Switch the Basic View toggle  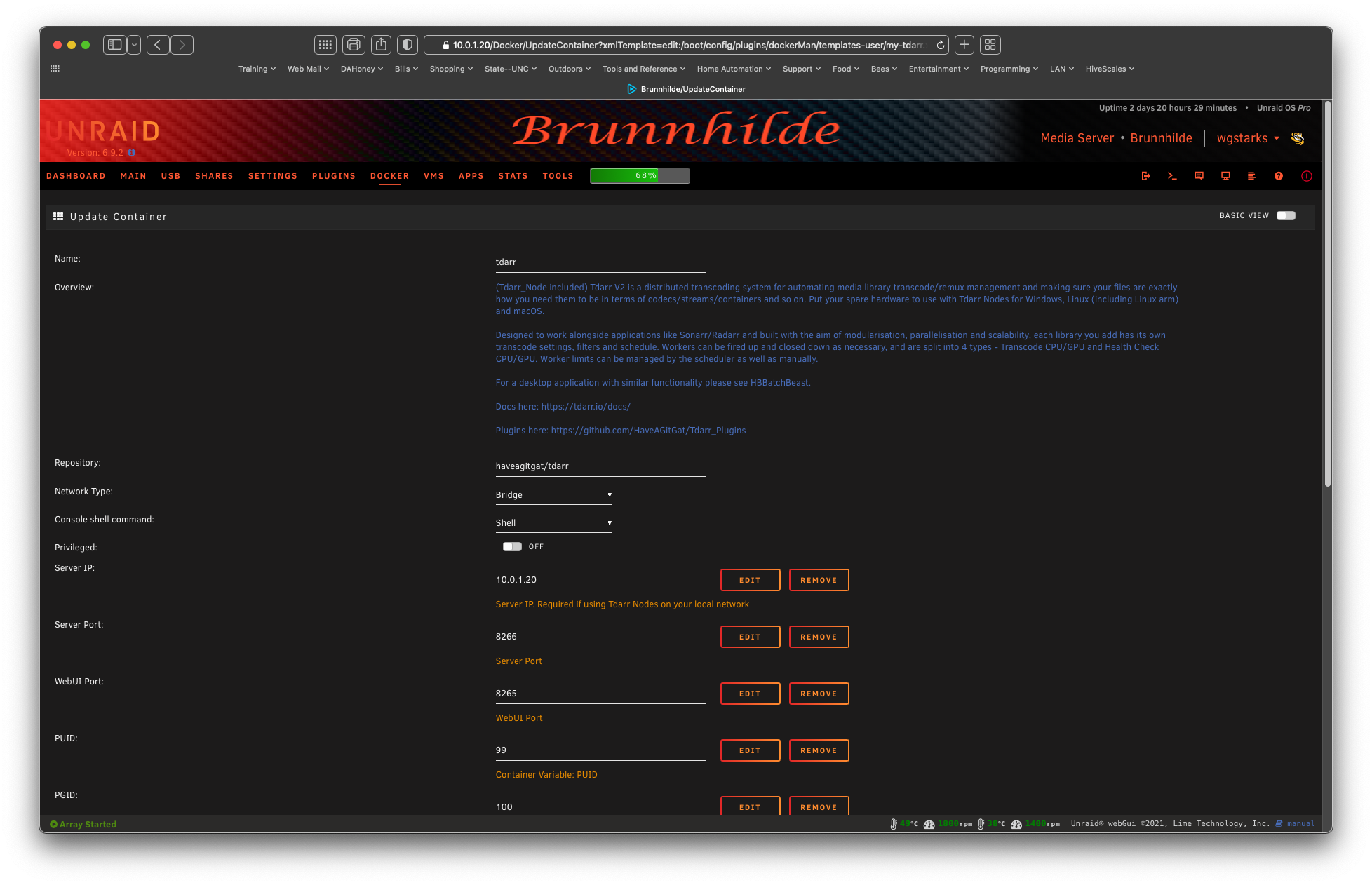[1285, 216]
